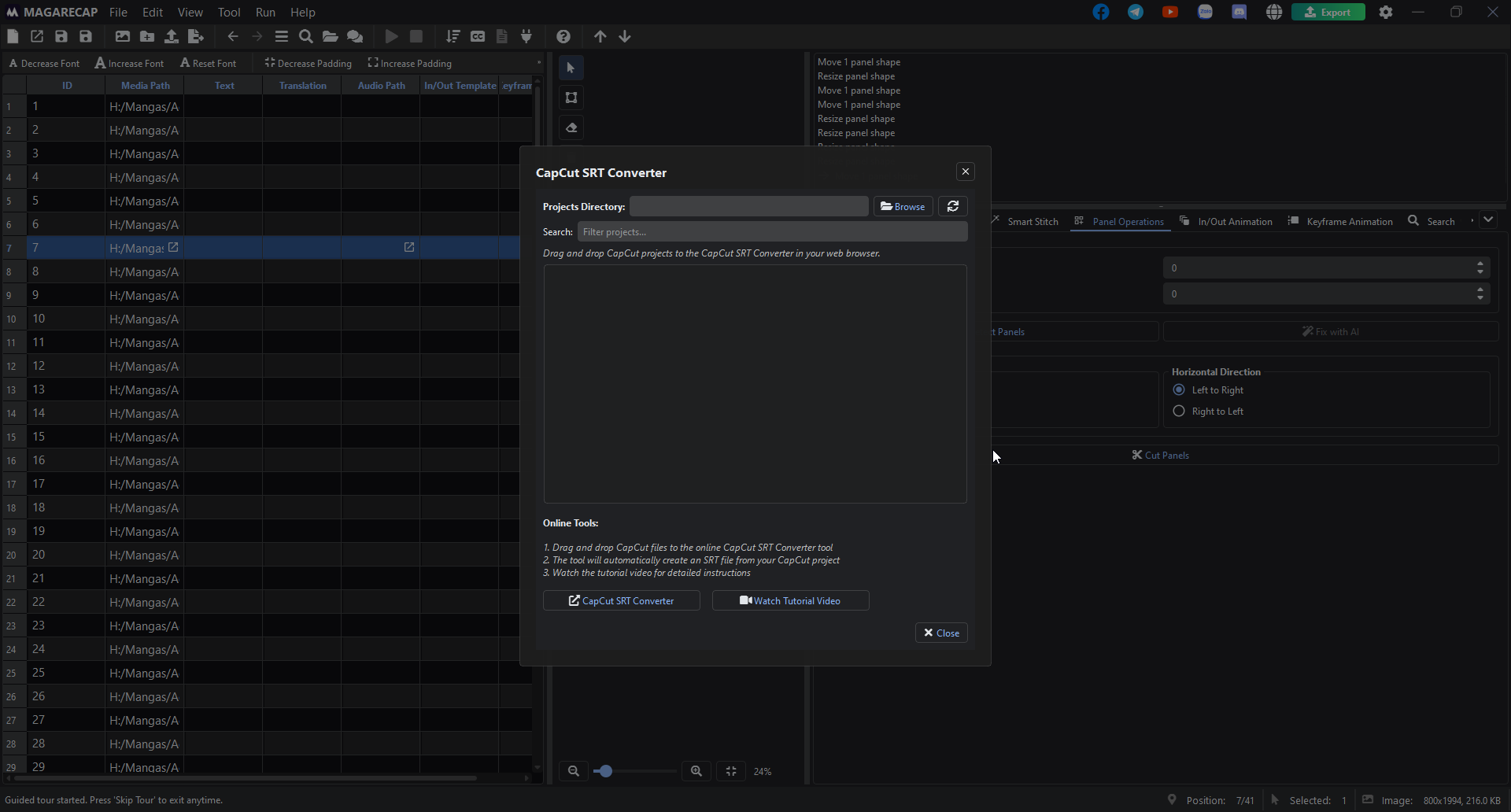Focus the Projects Directory input field
This screenshot has width=1511, height=812.
click(749, 206)
